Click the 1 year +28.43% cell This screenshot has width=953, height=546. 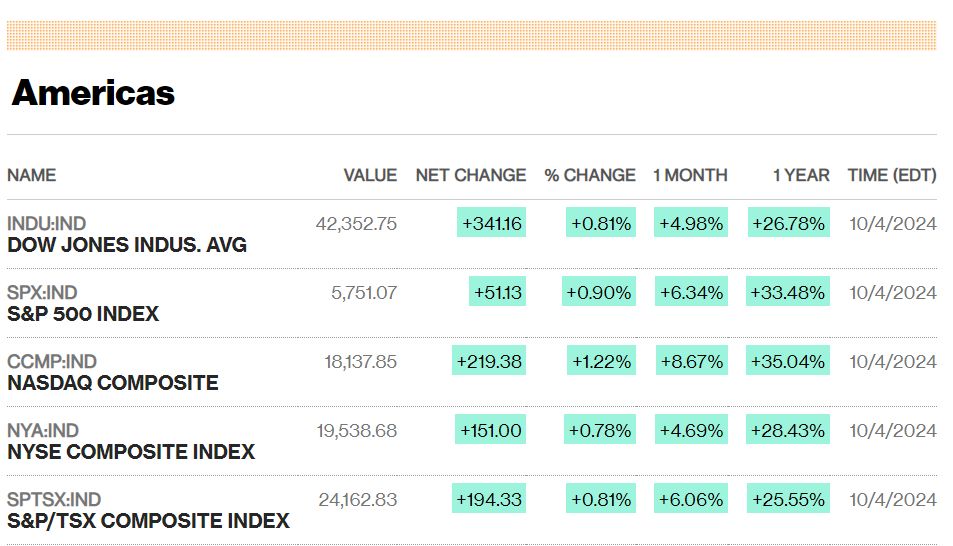point(788,430)
